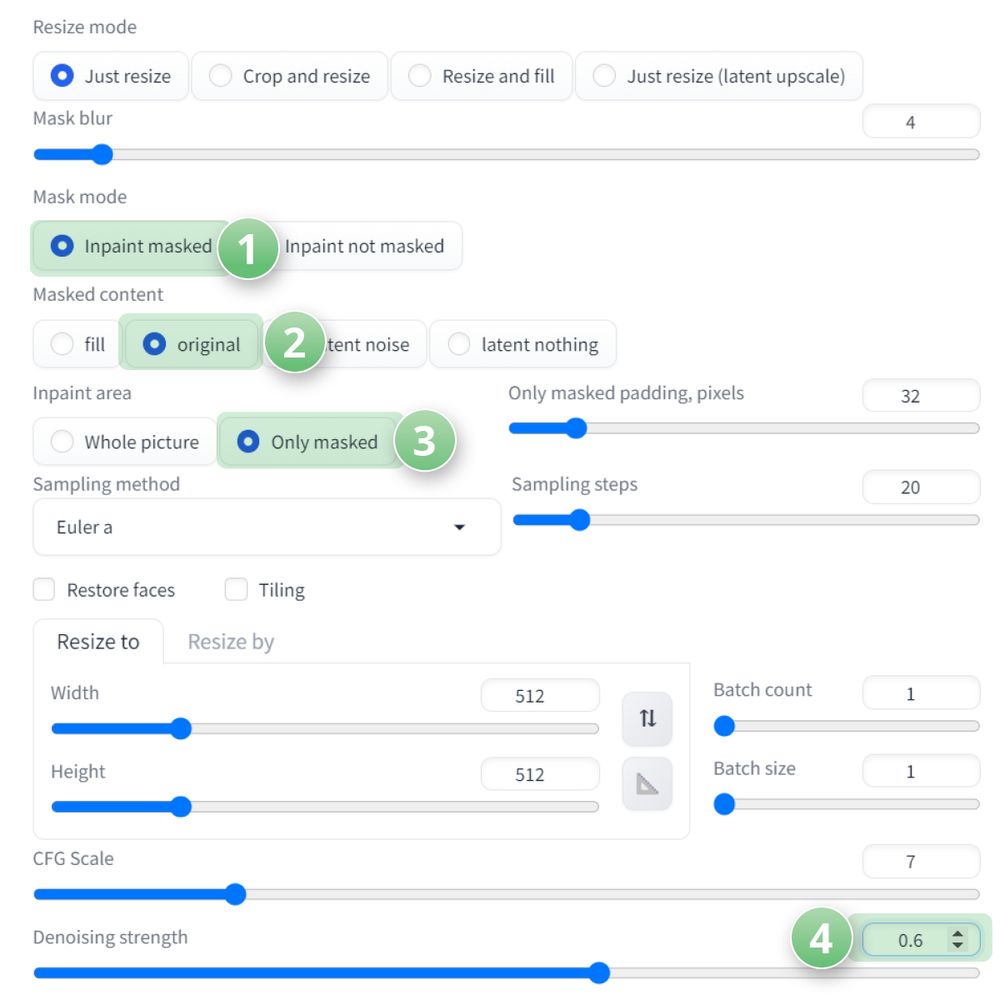Select Inpaint not masked mask mode
This screenshot has width=1000, height=1000.
(x=364, y=246)
